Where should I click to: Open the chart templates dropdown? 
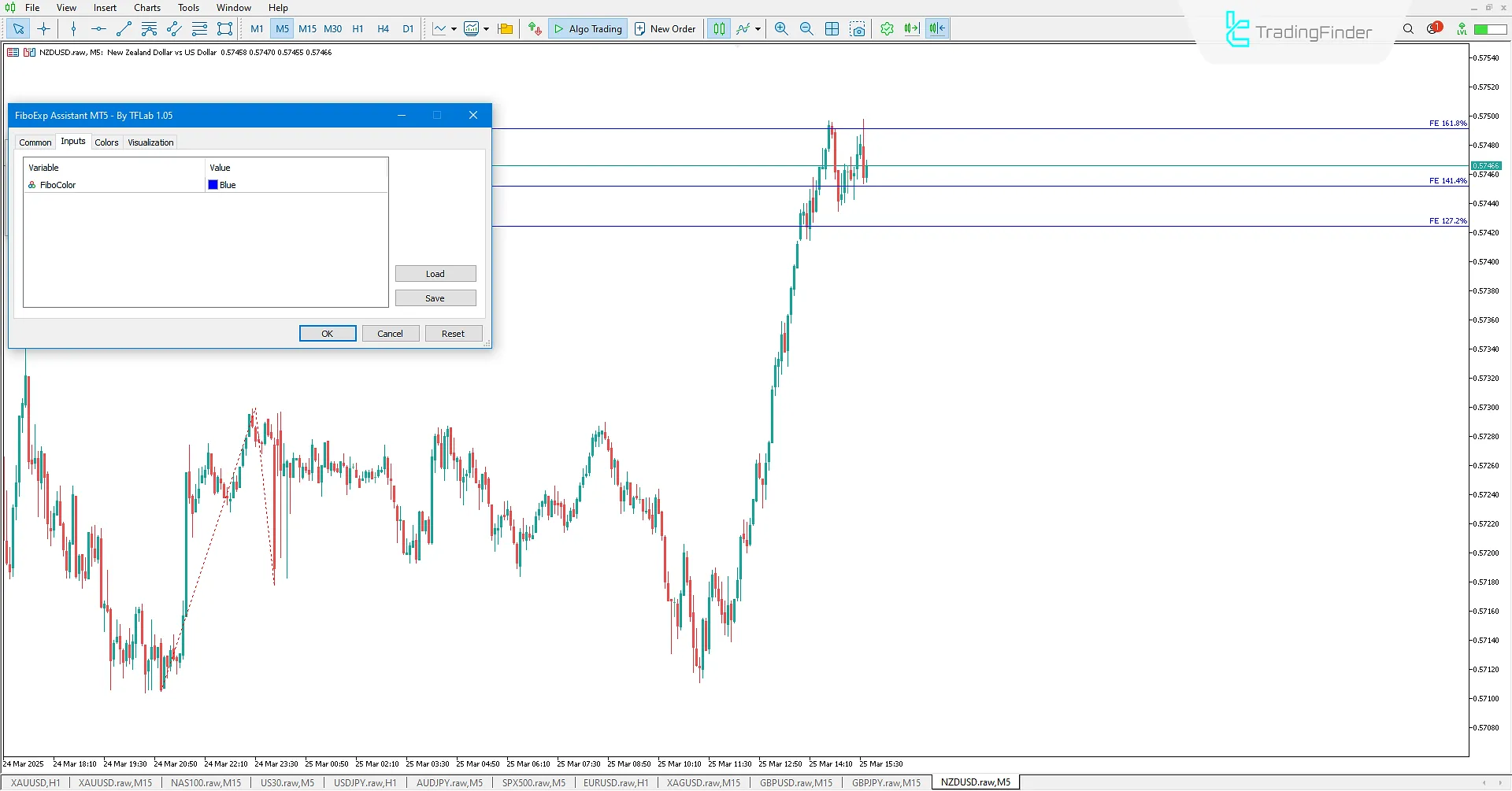tap(487, 28)
